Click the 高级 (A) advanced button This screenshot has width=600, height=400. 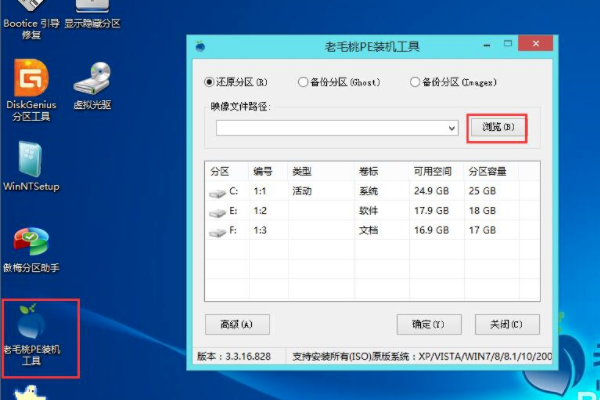click(x=237, y=325)
